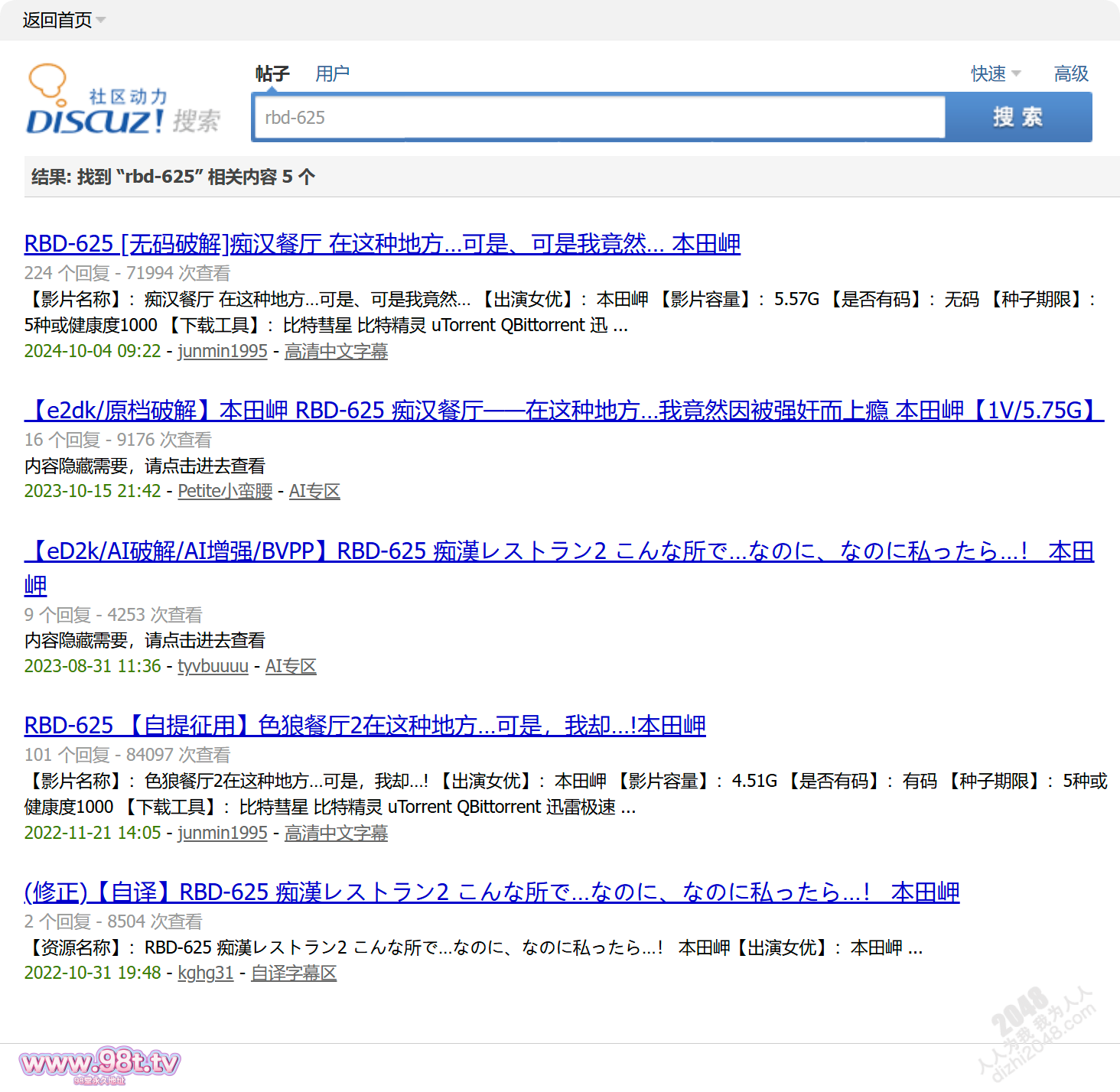Image resolution: width=1120 pixels, height=1092 pixels.
Task: View profile of author tyvbuuuu
Action: (x=213, y=666)
